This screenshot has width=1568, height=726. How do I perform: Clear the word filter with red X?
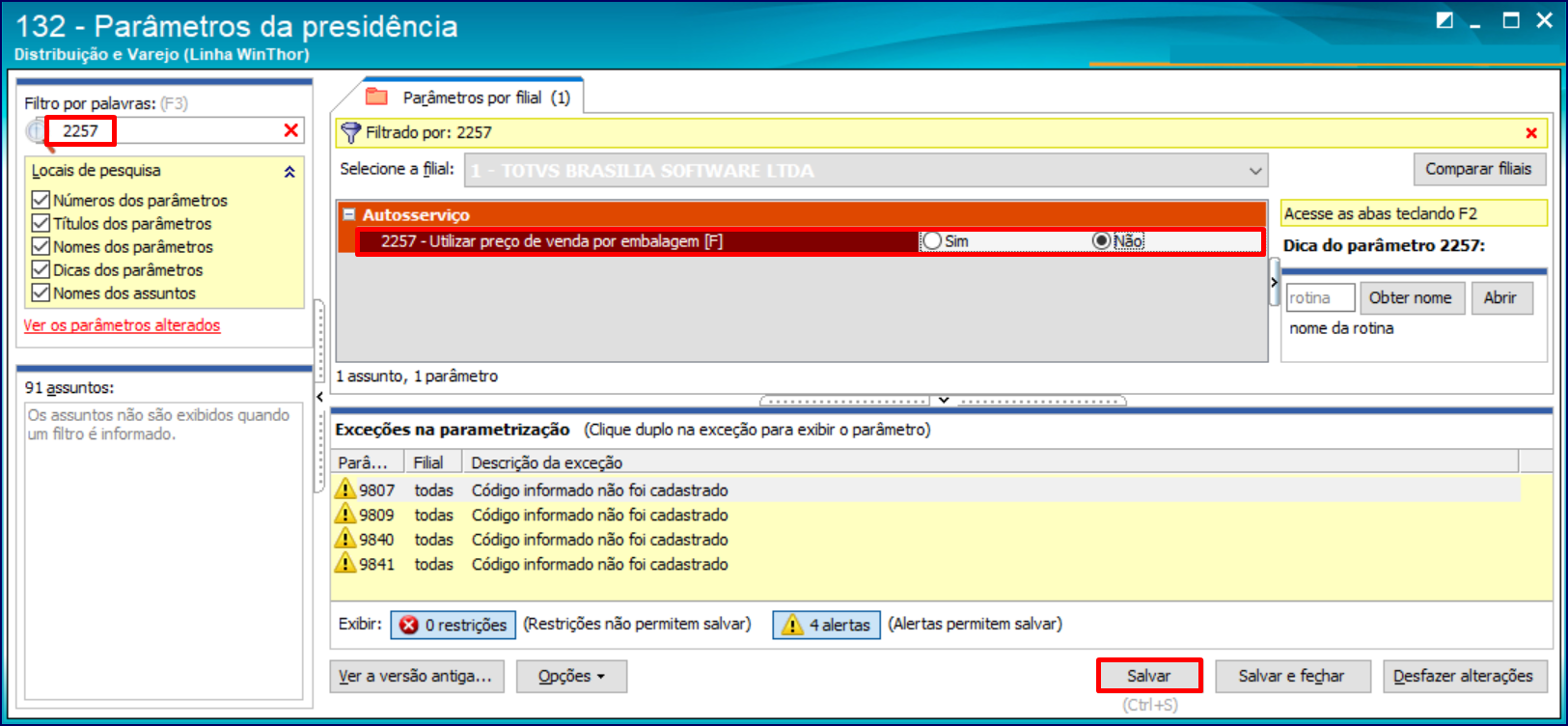tap(290, 130)
